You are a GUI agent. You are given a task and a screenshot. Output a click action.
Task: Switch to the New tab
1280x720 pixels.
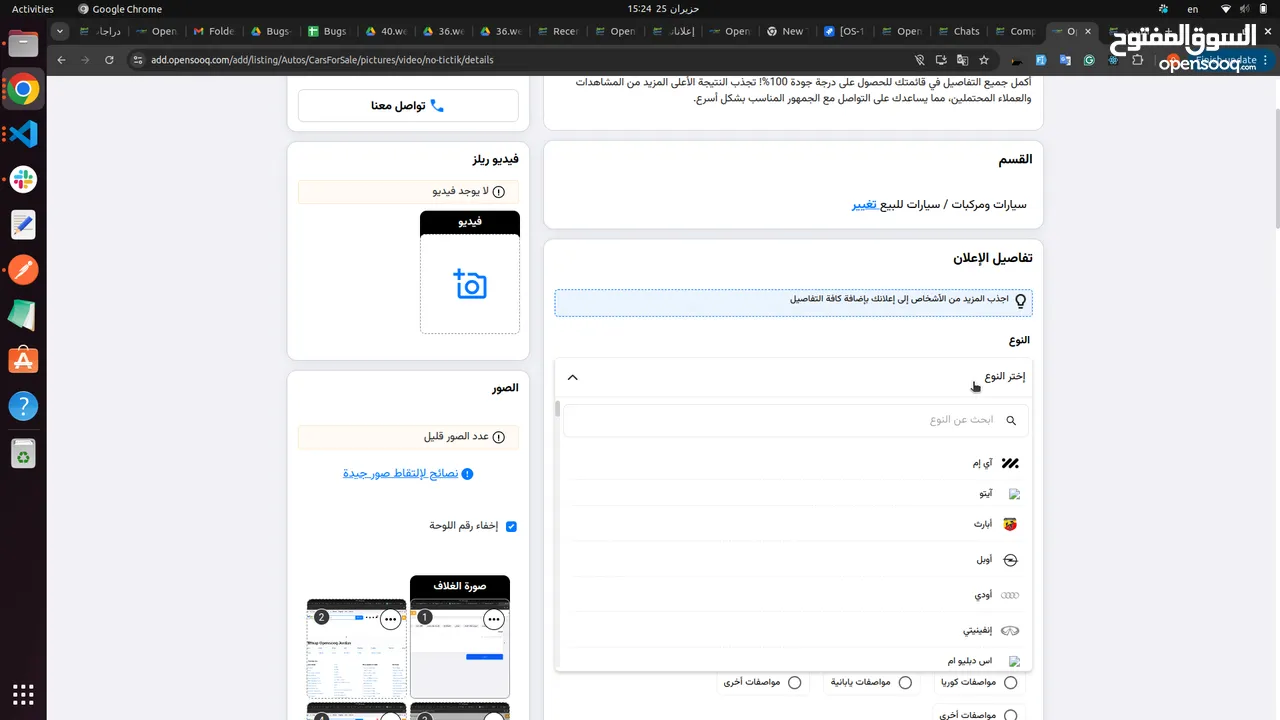(786, 31)
